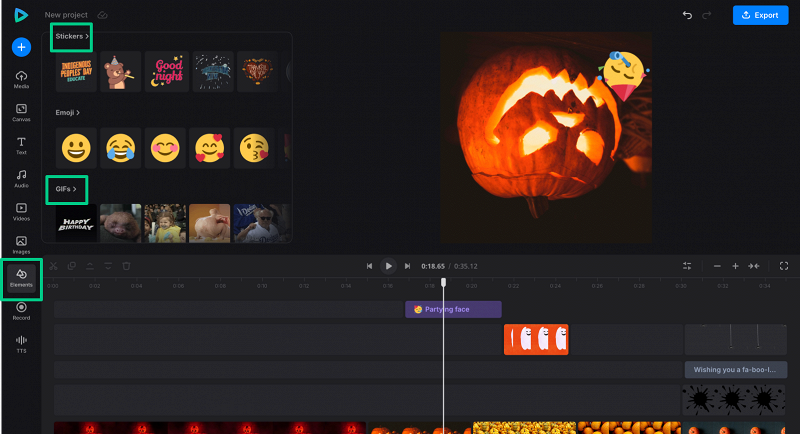Open the Media panel in the sidebar
800x434 pixels.
point(21,80)
